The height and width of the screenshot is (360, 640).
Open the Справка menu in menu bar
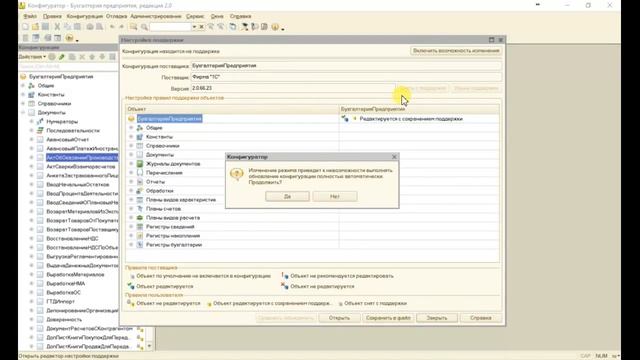[240, 16]
